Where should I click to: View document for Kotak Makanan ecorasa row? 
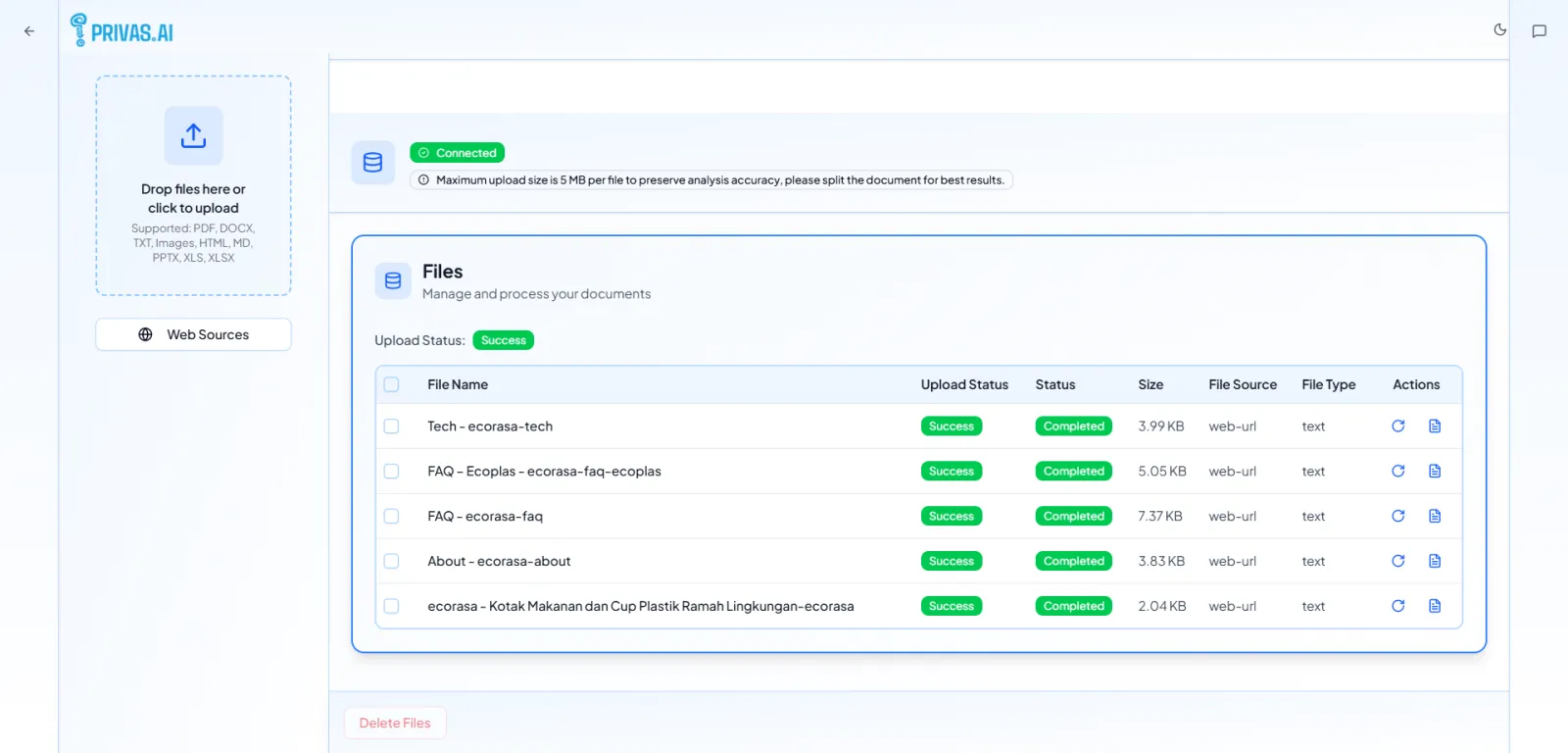click(x=1435, y=607)
